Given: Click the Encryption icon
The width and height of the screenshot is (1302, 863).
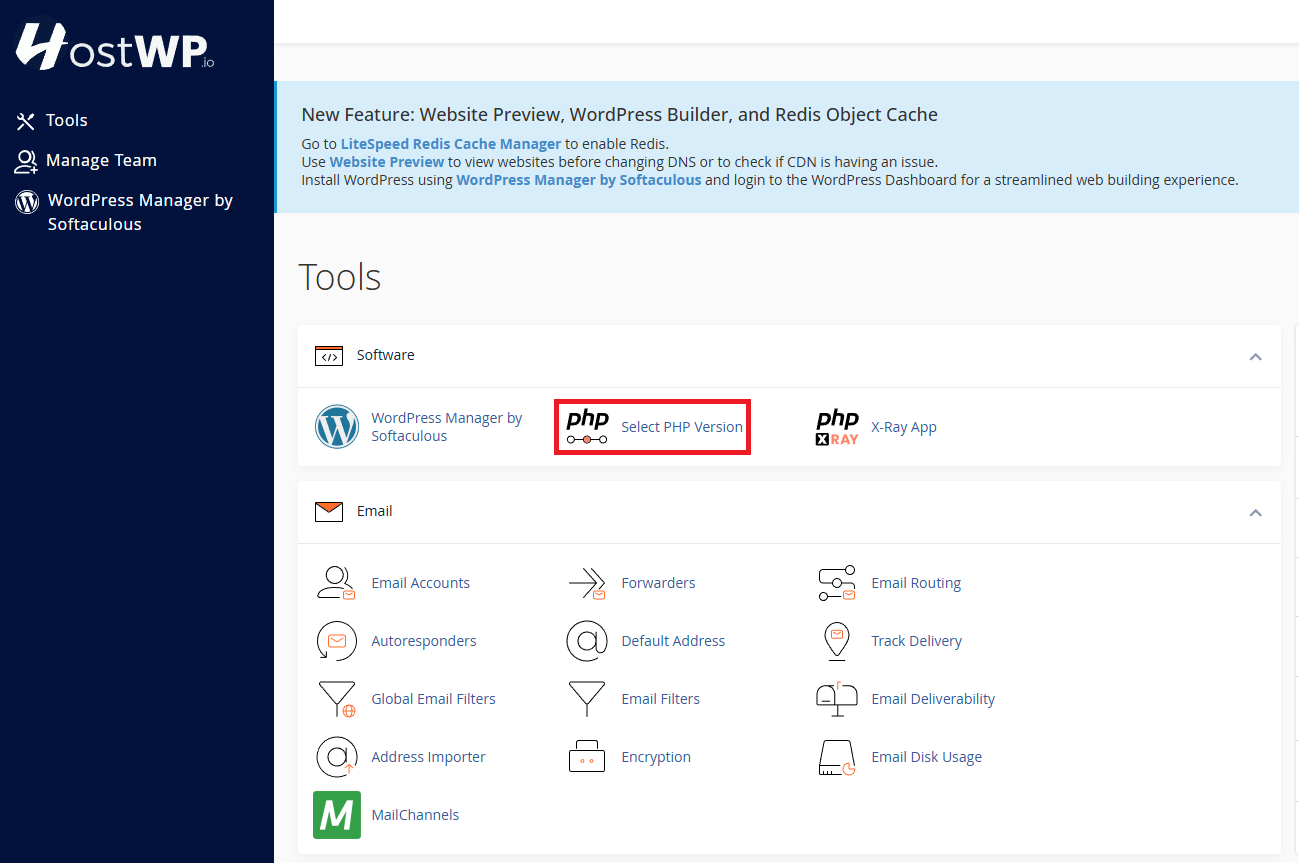Looking at the screenshot, I should (x=587, y=757).
